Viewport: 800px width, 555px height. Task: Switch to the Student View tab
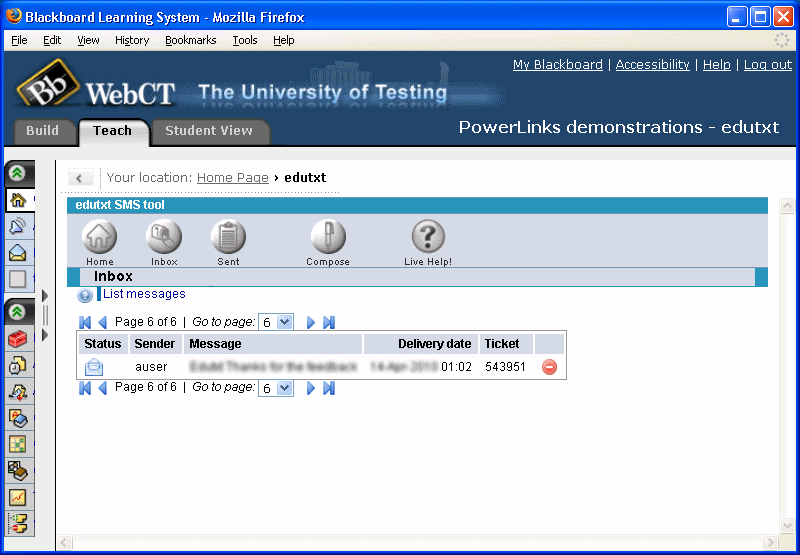point(209,131)
